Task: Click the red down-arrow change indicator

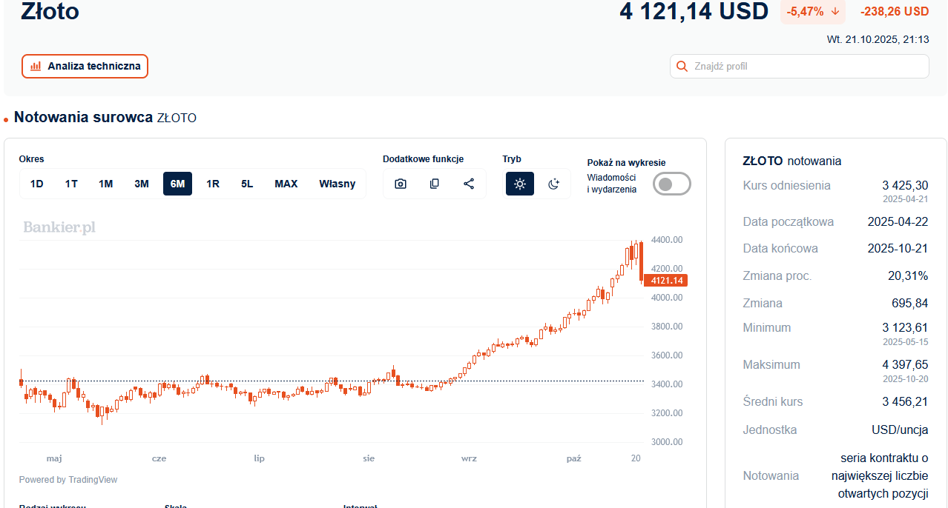Action: (835, 12)
